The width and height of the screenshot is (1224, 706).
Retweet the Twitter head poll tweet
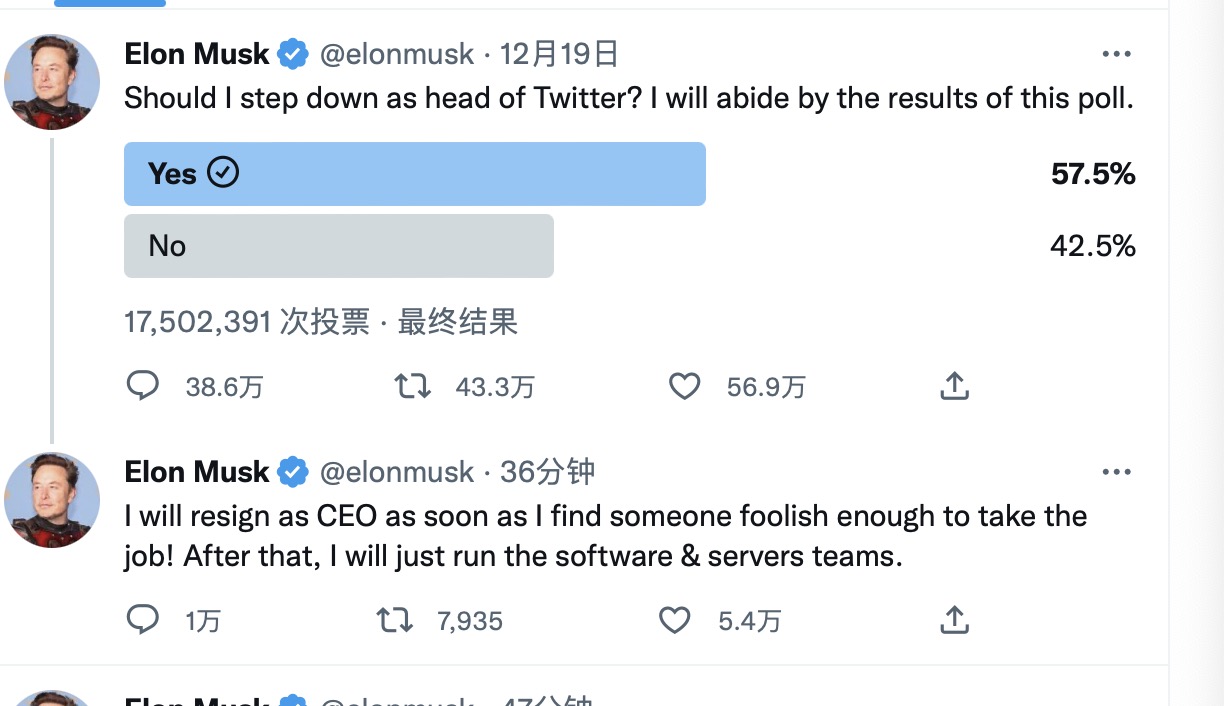(x=412, y=386)
